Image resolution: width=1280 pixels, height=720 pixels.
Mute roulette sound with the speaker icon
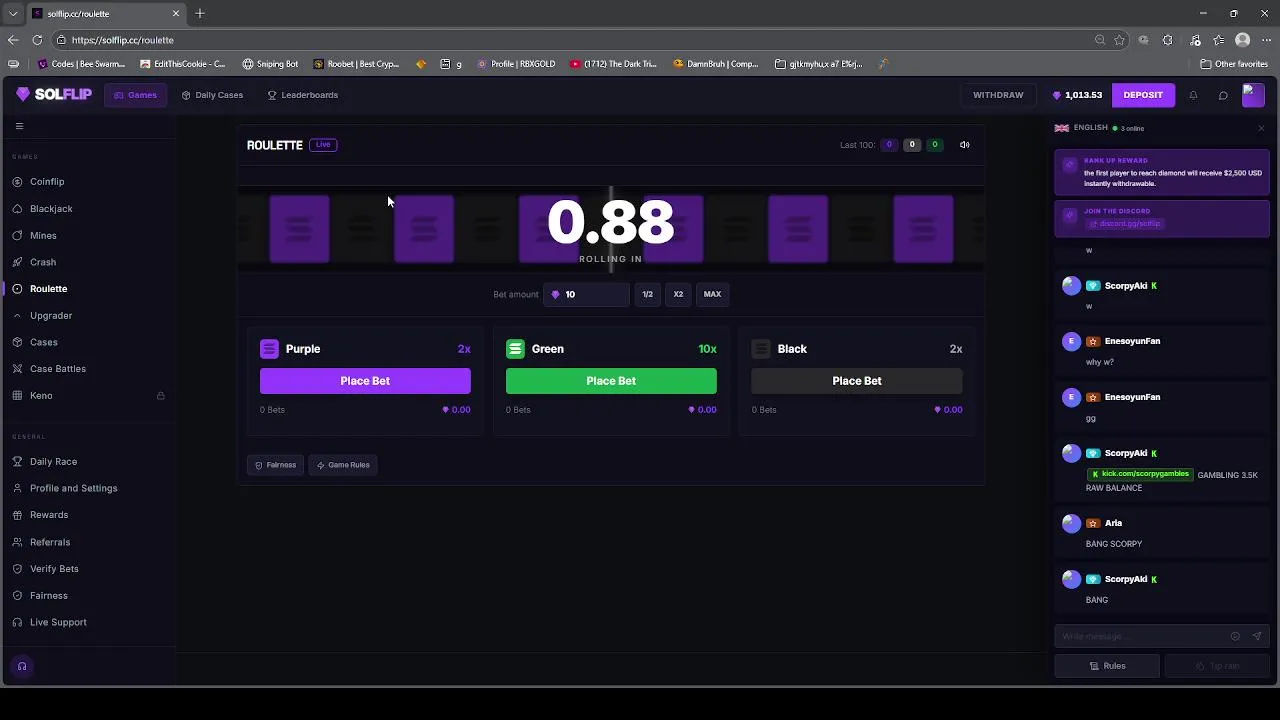click(x=965, y=145)
